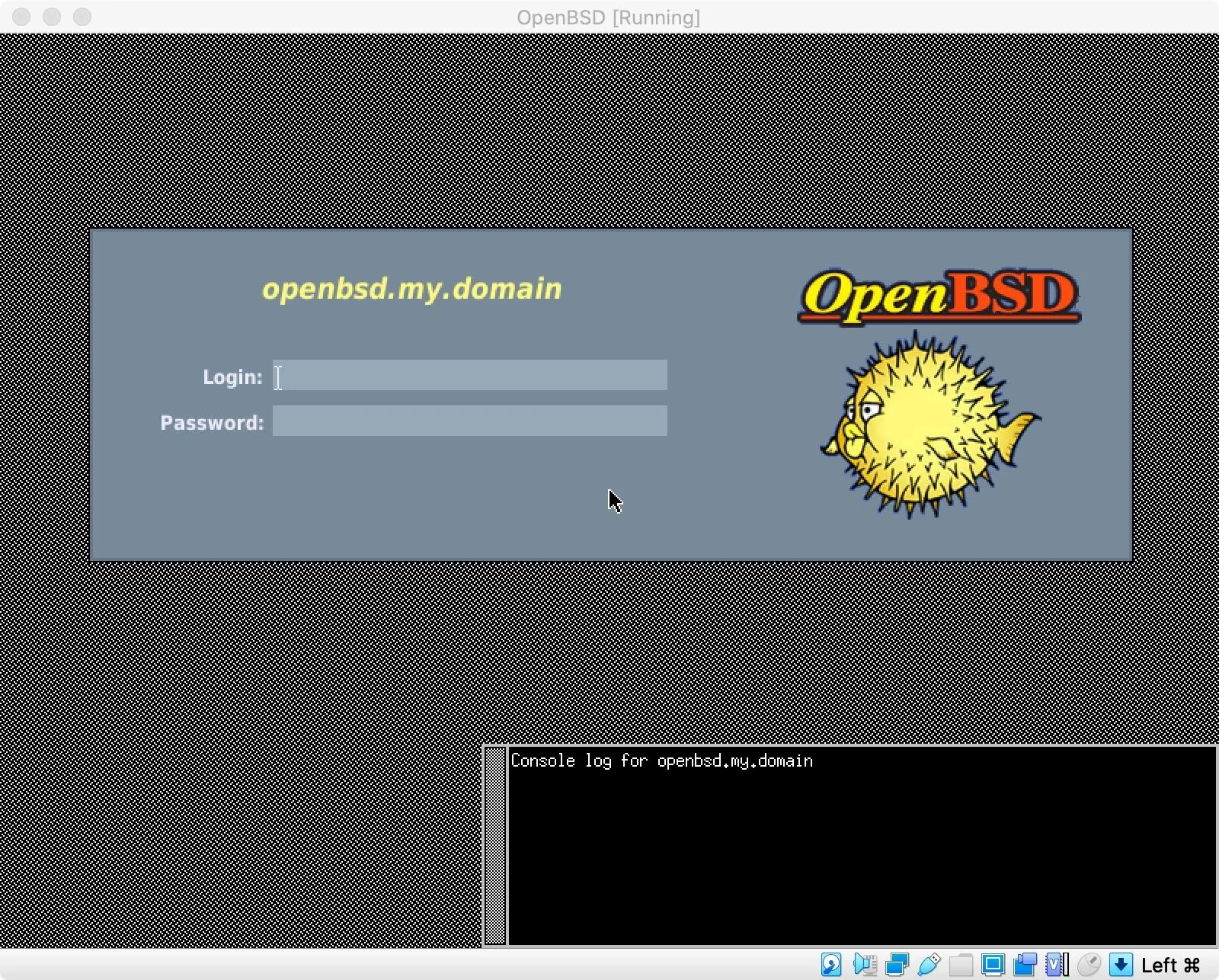Open the USB devices status icon
The width and height of the screenshot is (1219, 980).
click(929, 965)
